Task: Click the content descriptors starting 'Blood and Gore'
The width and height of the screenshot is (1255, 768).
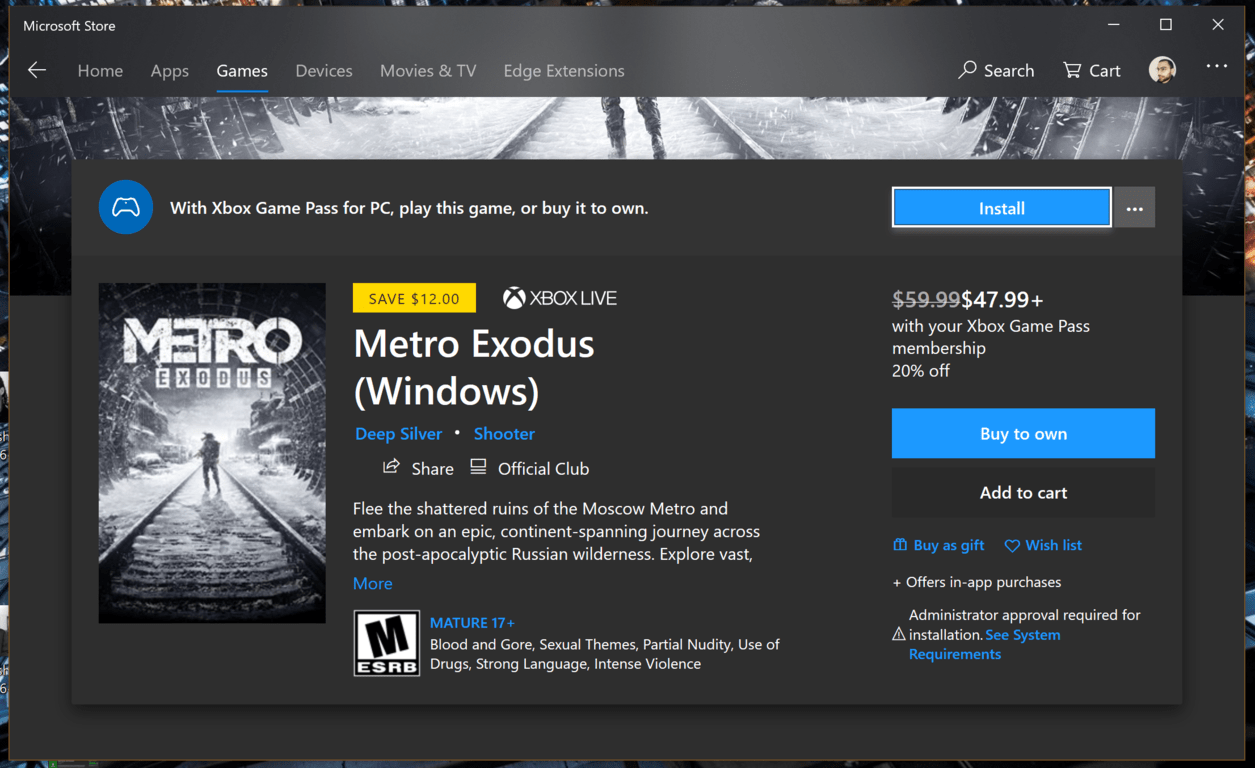Action: point(605,654)
